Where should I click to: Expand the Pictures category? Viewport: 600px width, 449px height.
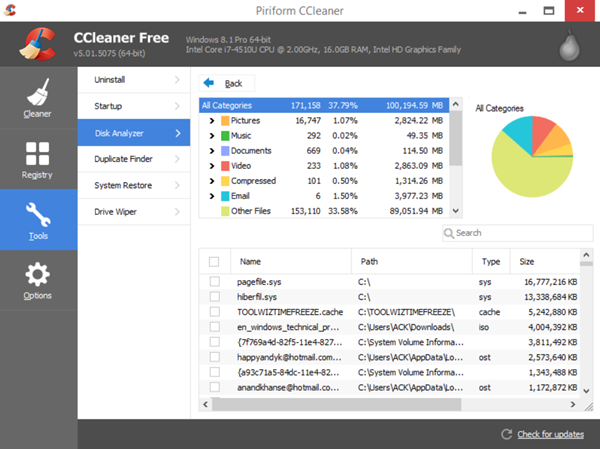212,121
